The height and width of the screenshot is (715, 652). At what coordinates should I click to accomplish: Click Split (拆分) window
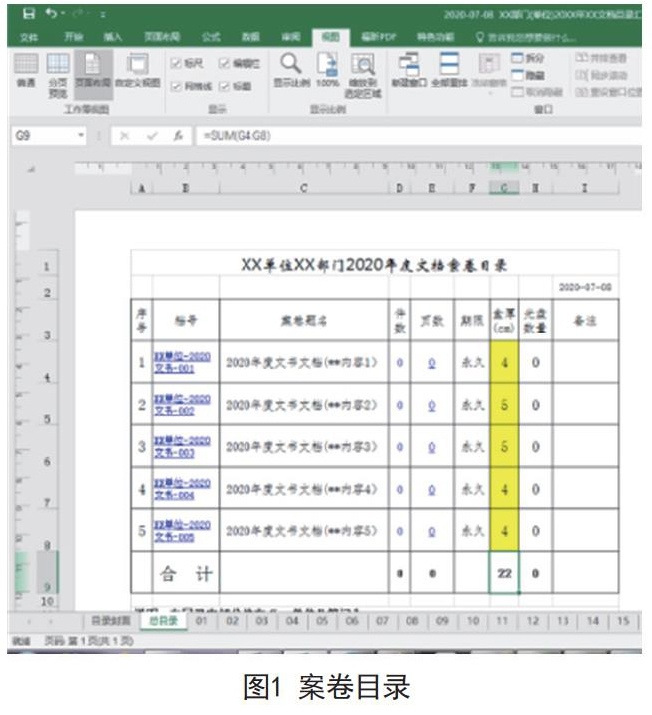[x=528, y=58]
